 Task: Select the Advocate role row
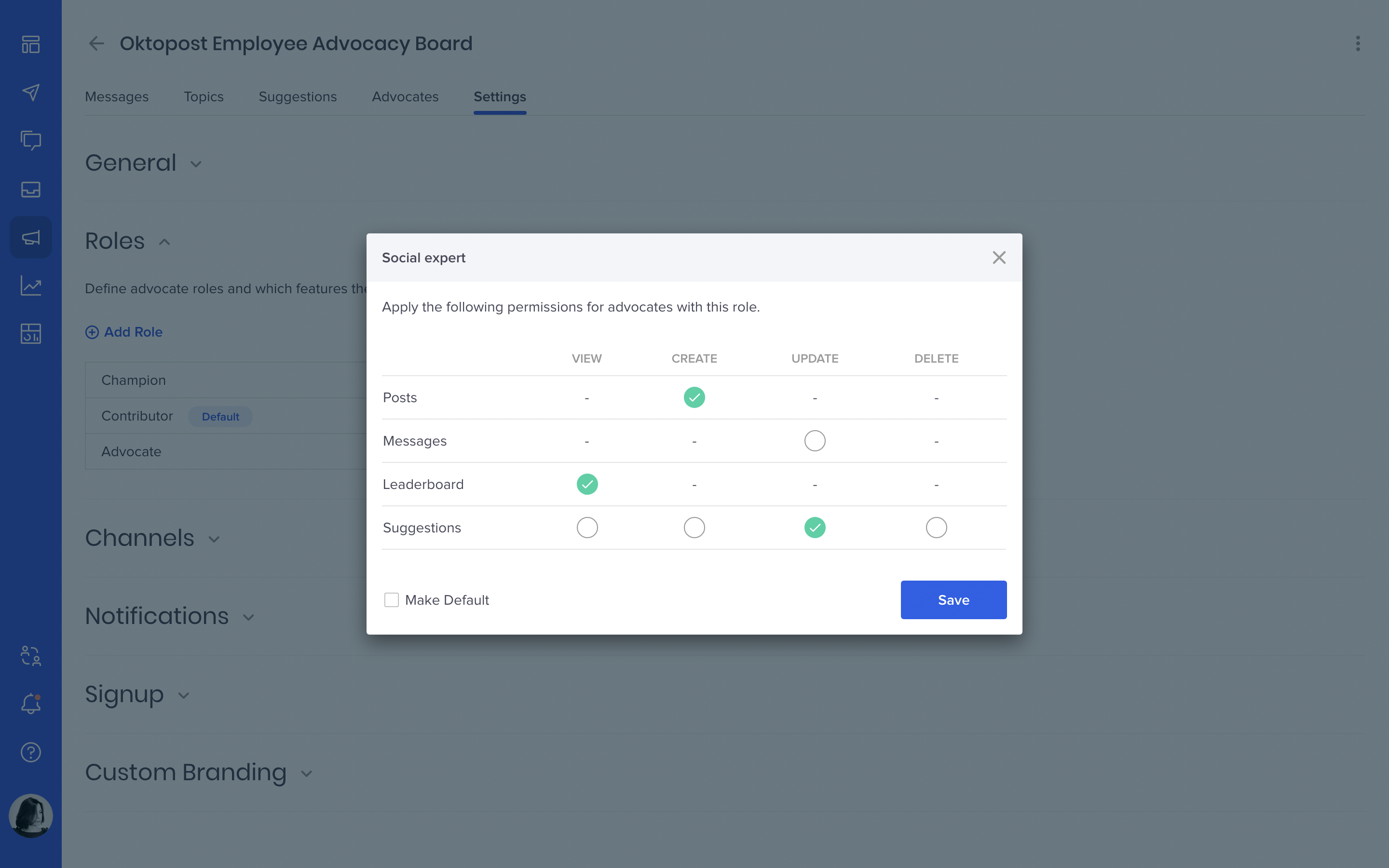pos(226,451)
